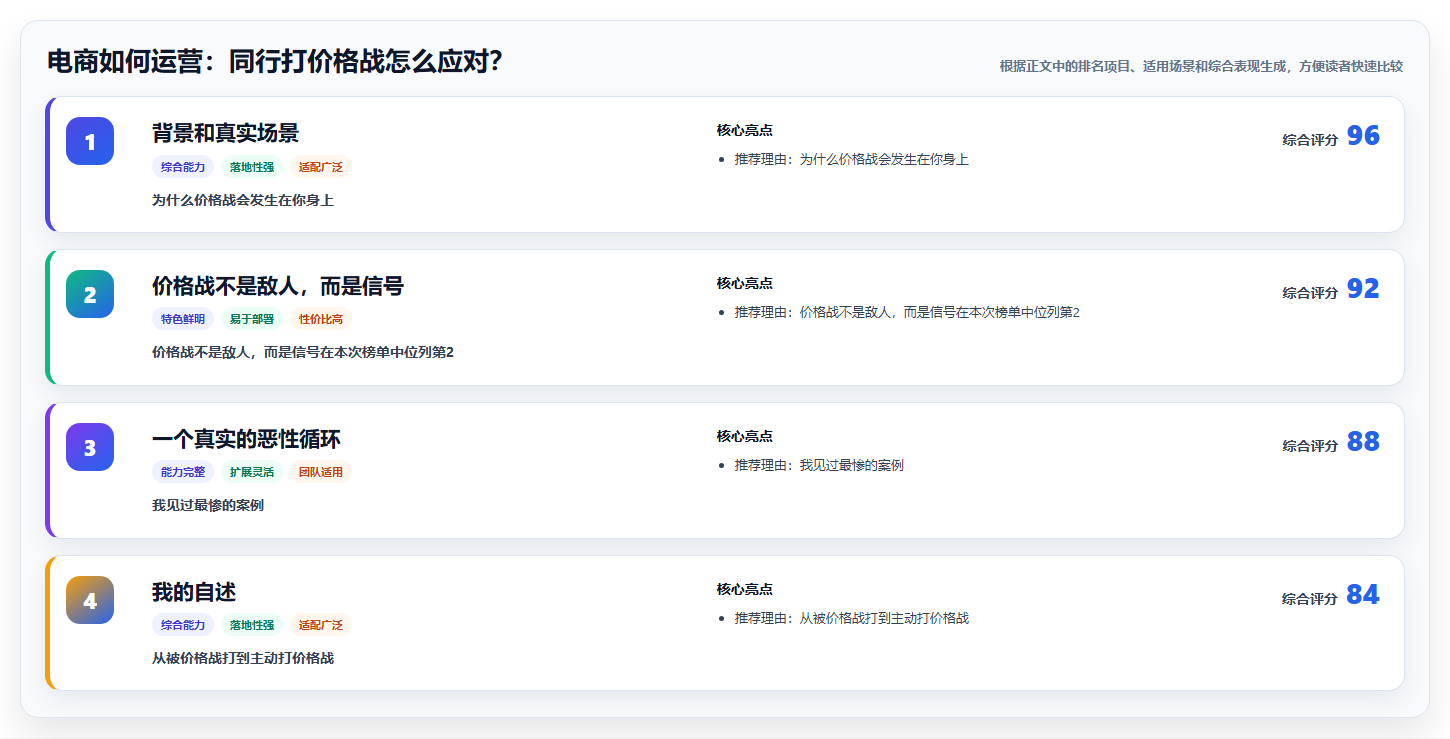
Task: Click the bold description 为什么价格战会发生在你身上
Action: tap(243, 200)
